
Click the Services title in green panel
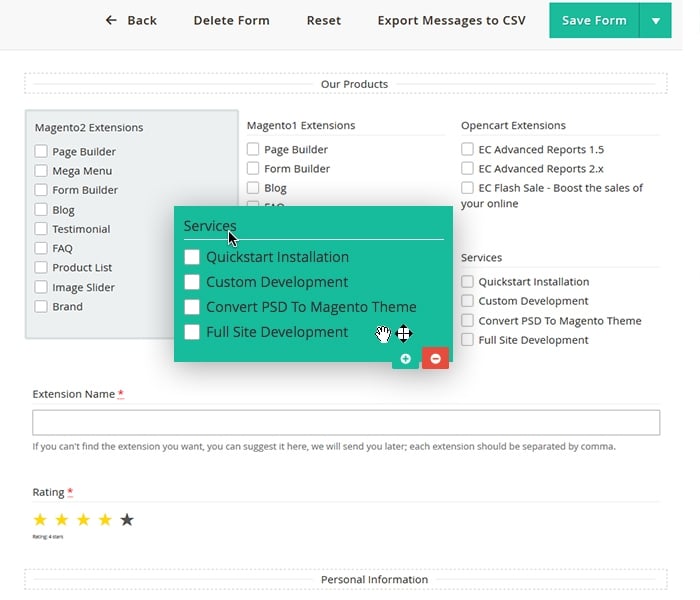[210, 226]
